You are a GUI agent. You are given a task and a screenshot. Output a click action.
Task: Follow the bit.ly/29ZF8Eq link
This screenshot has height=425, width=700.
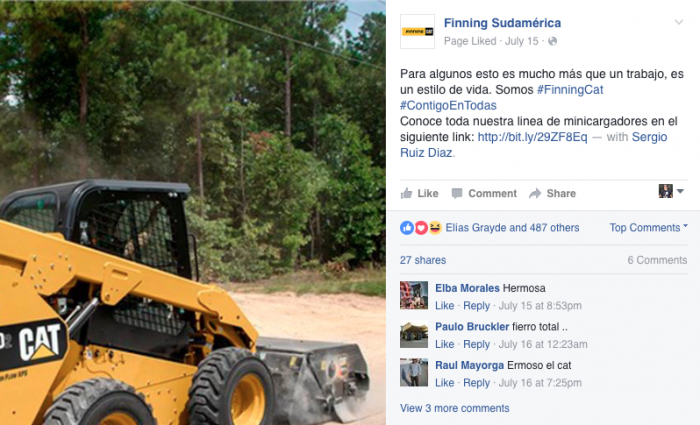(532, 137)
